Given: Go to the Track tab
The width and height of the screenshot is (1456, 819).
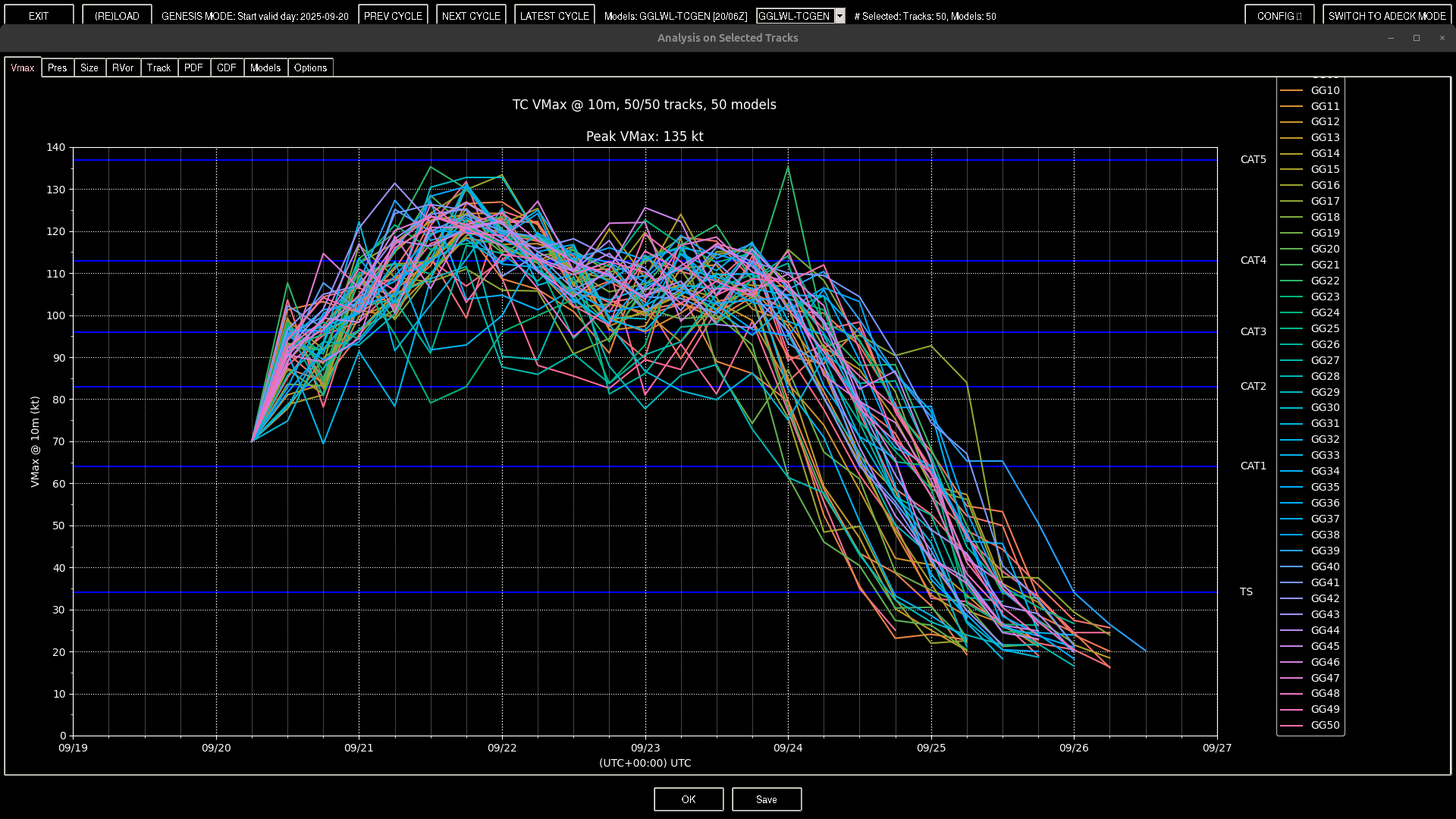Looking at the screenshot, I should pos(158,67).
